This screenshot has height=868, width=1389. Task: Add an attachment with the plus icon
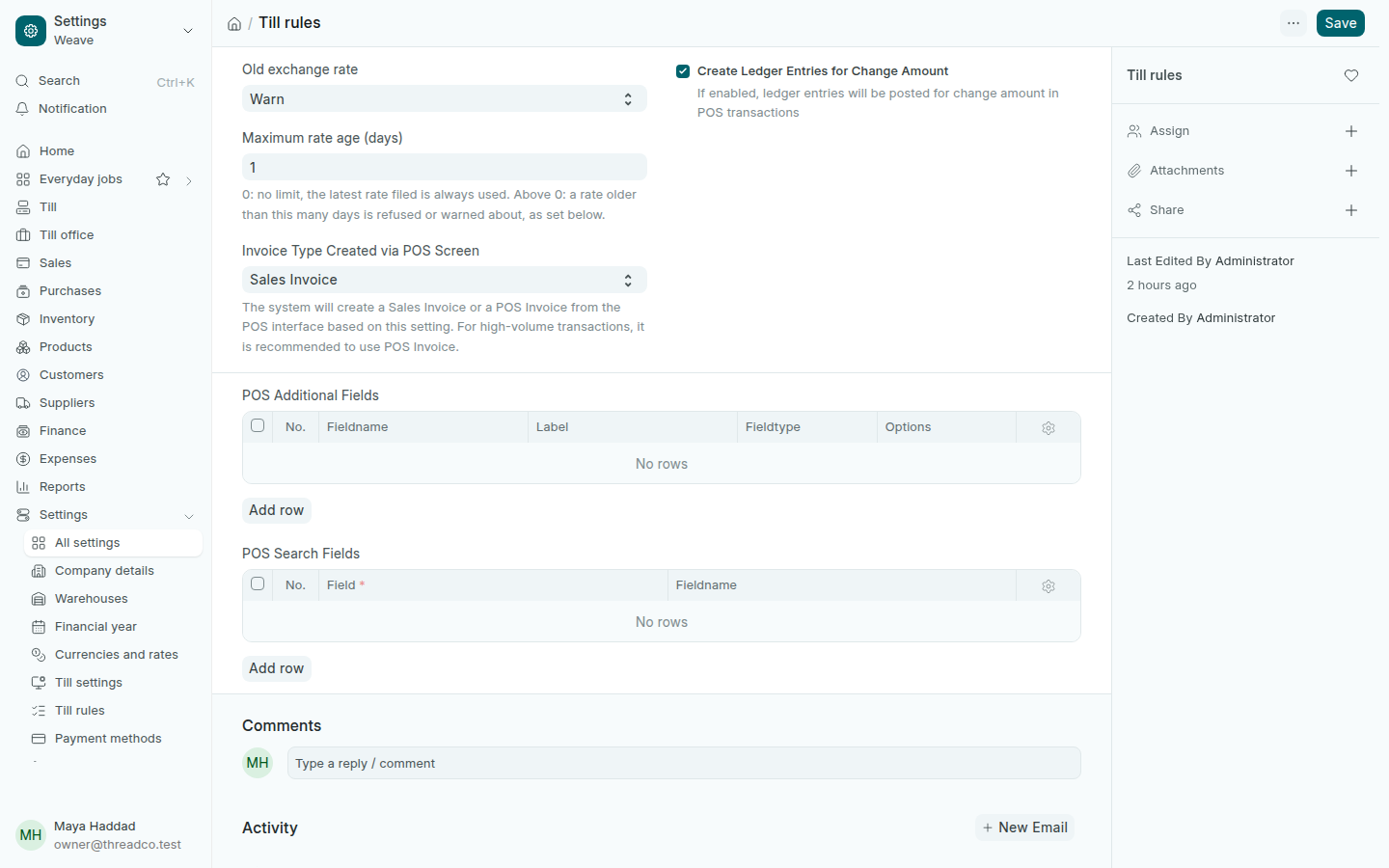(1351, 171)
